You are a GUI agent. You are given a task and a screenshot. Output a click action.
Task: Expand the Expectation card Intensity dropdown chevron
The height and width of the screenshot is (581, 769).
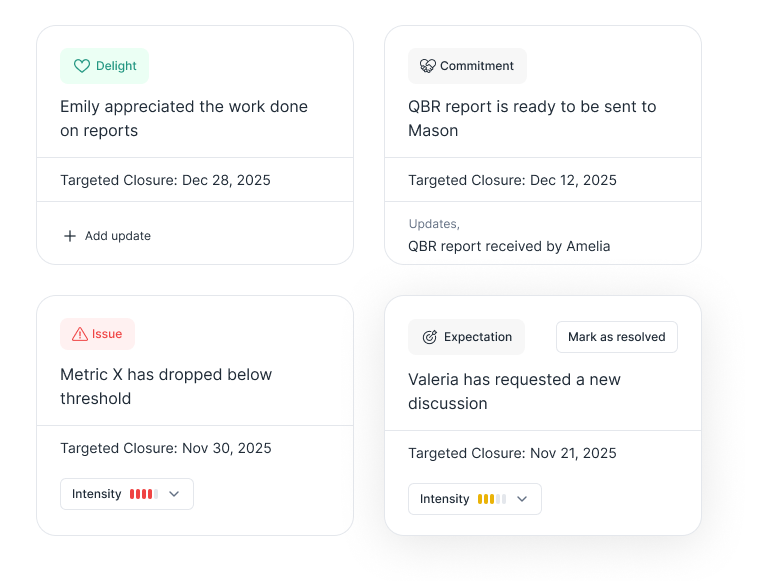522,499
